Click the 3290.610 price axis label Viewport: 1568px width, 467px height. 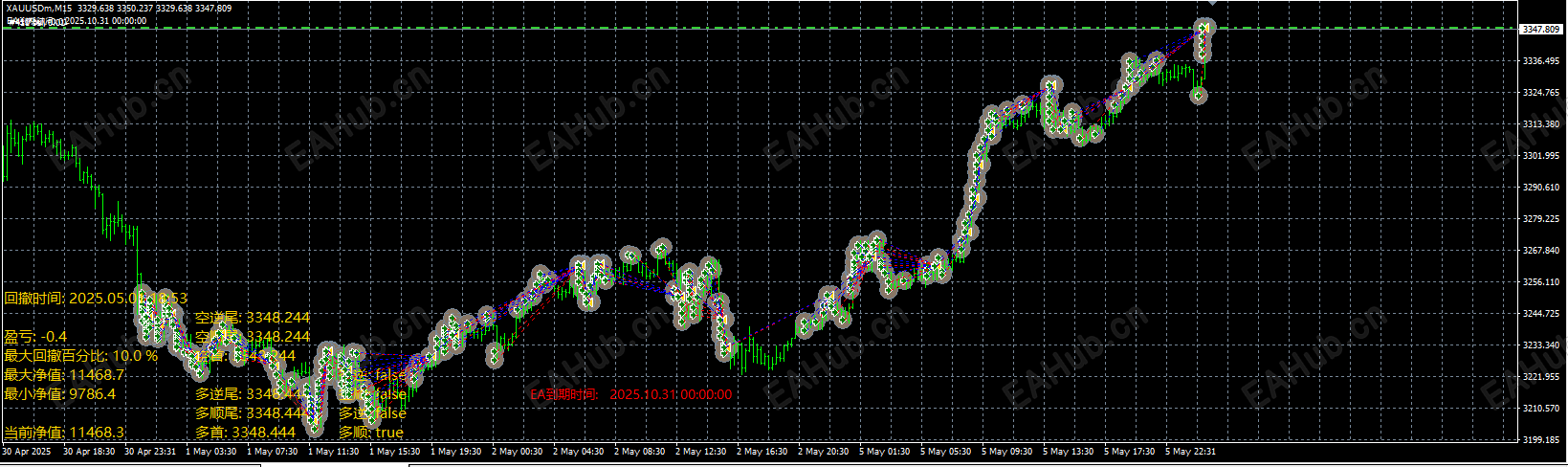1540,188
